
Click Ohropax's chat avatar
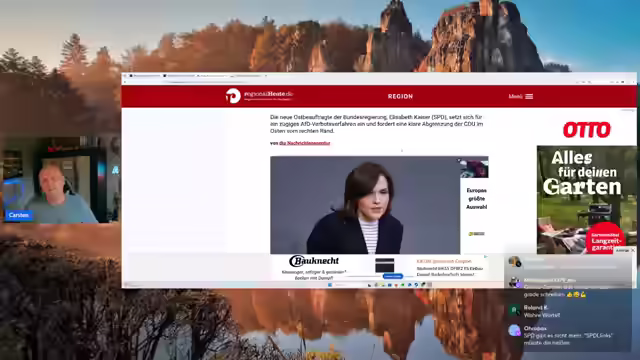(514, 330)
